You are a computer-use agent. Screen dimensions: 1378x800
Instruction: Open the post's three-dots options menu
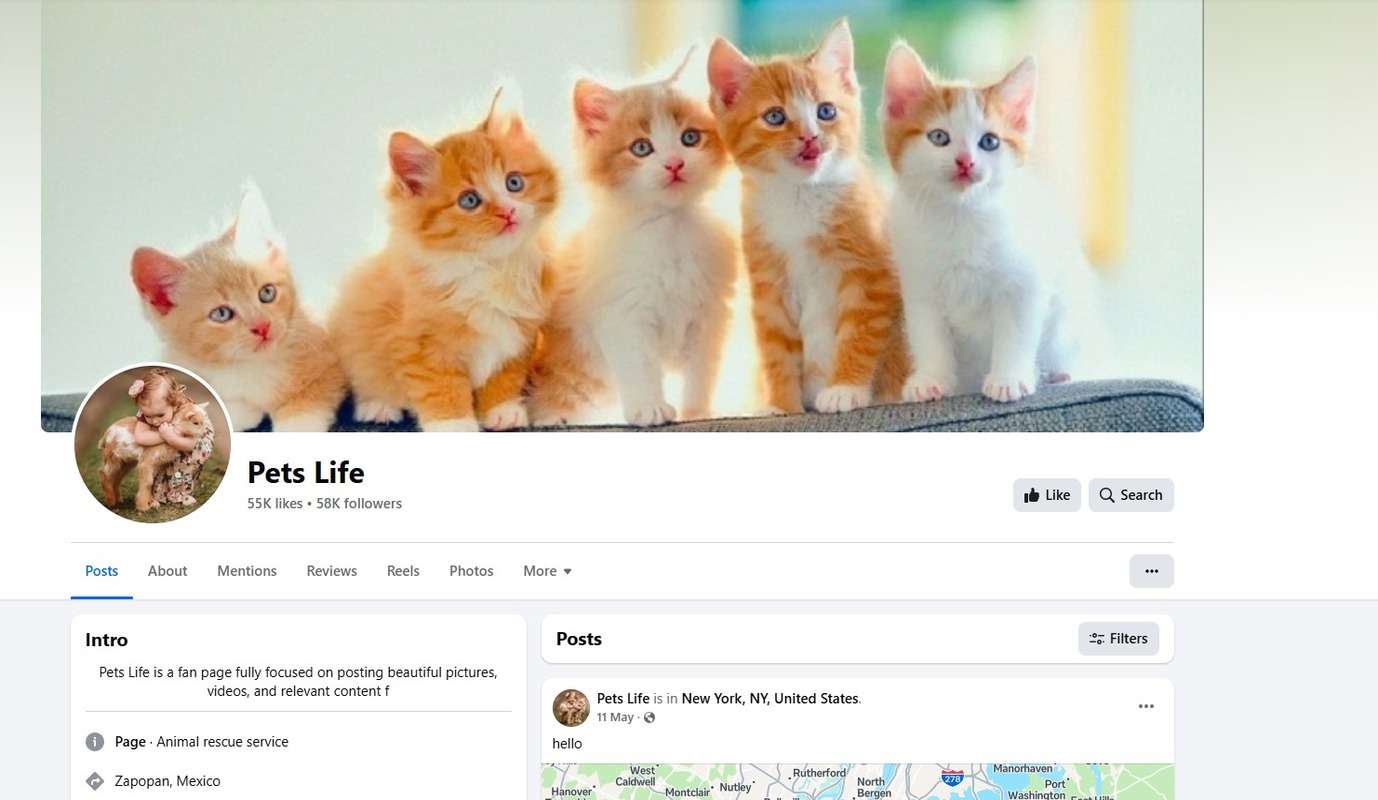point(1146,706)
